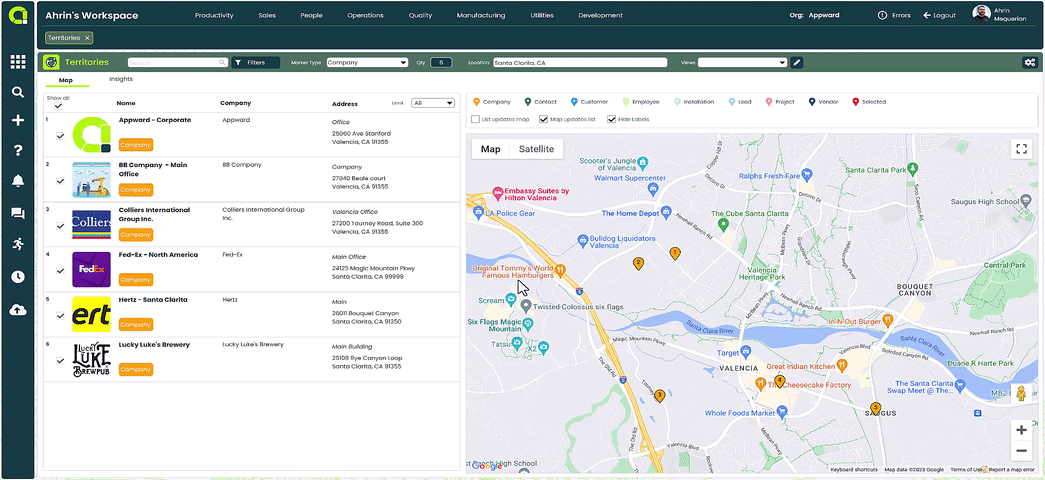The height and width of the screenshot is (480, 1045).
Task: Click Company button on Fed-Ex row
Action: [135, 279]
